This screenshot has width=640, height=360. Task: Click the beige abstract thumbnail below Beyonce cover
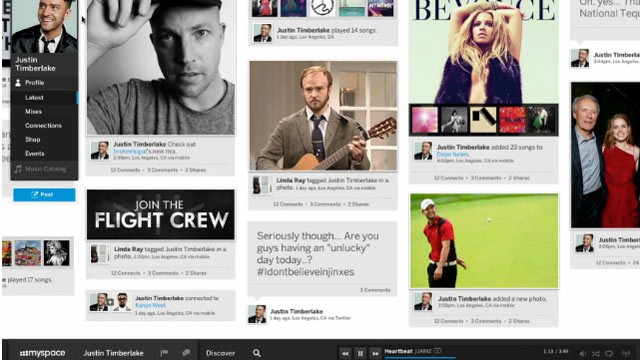click(x=483, y=120)
